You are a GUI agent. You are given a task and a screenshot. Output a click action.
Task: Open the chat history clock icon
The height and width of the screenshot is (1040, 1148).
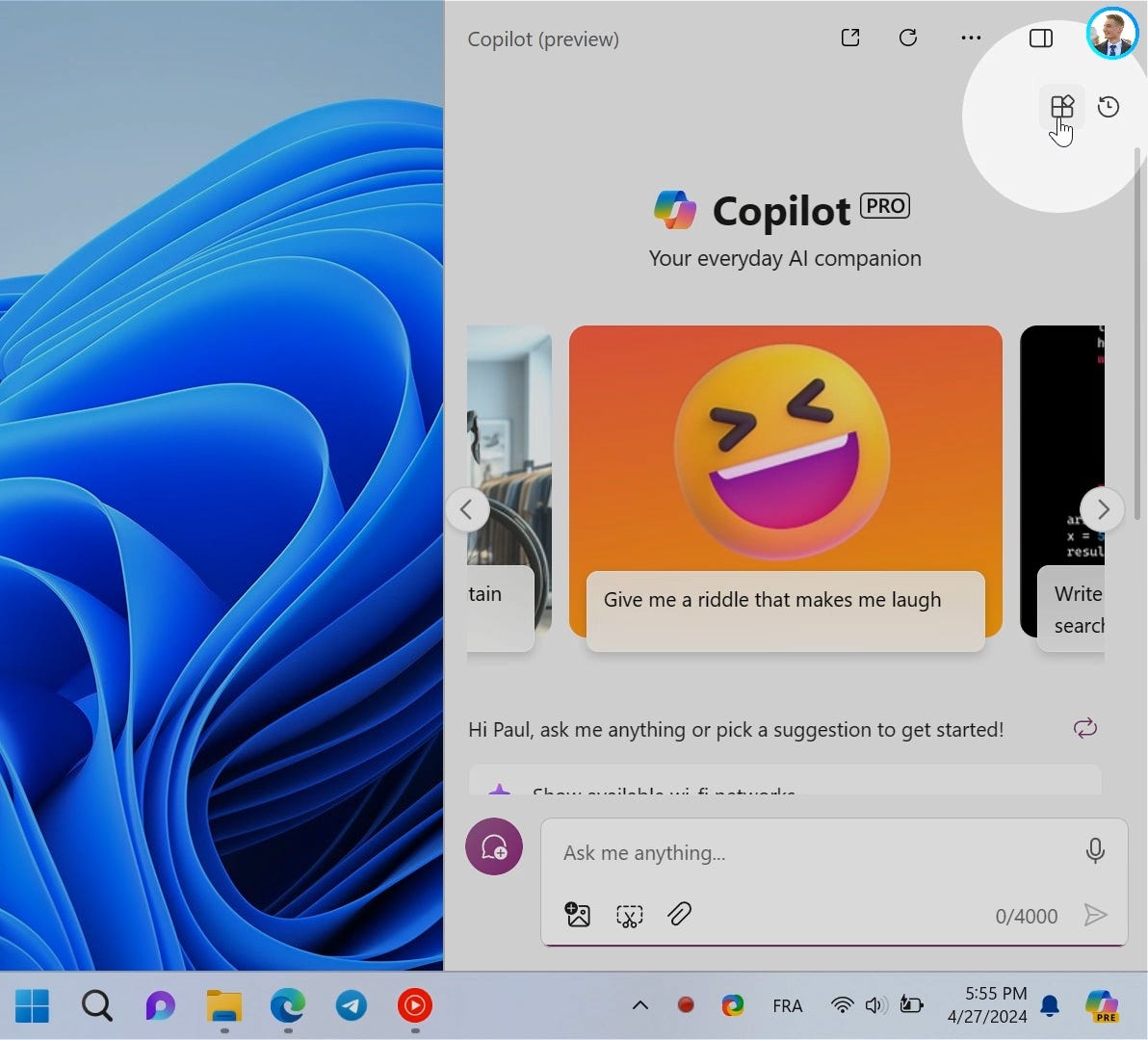coord(1109,107)
